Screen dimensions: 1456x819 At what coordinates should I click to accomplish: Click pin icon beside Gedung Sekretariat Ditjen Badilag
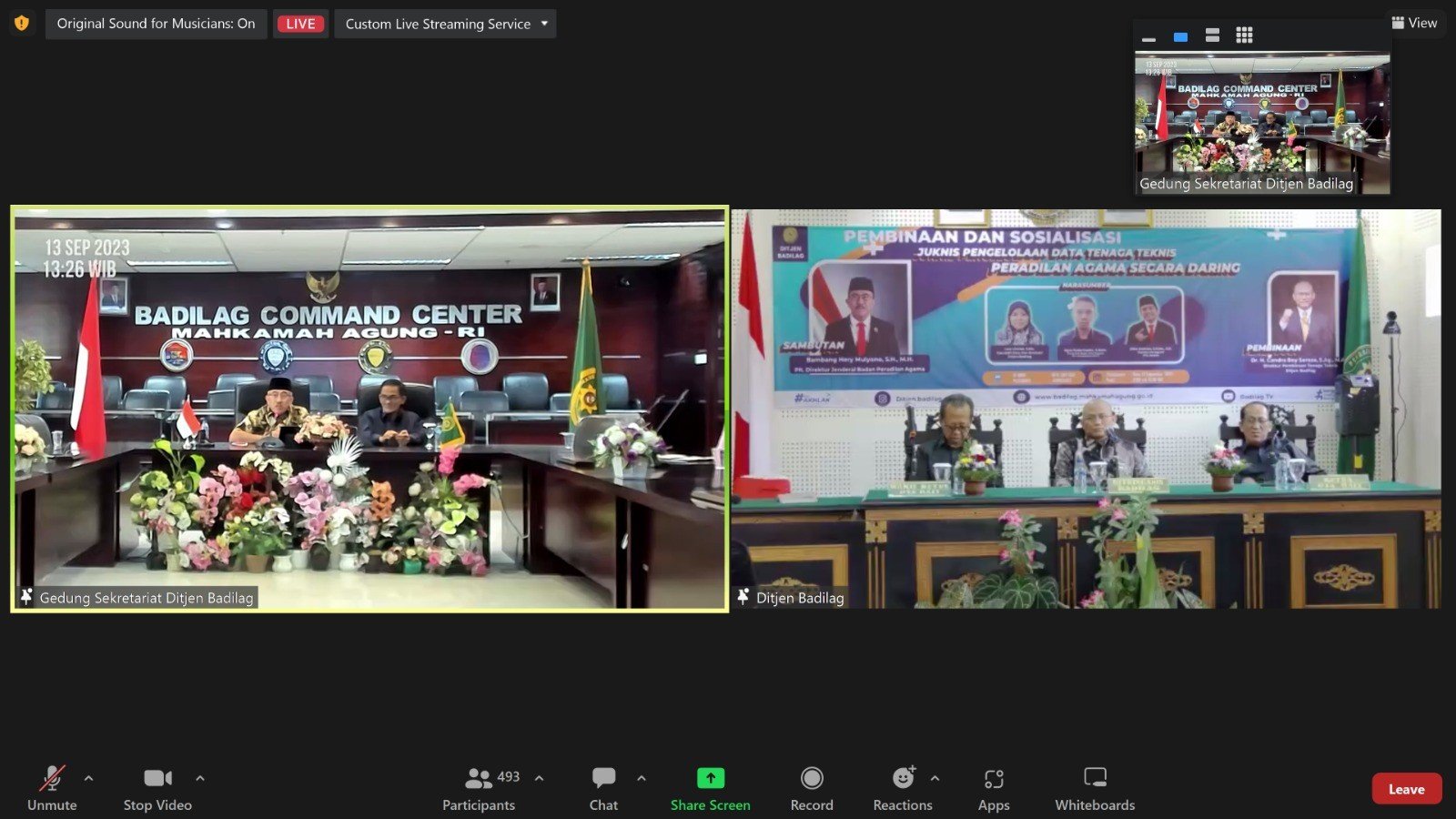[26, 597]
